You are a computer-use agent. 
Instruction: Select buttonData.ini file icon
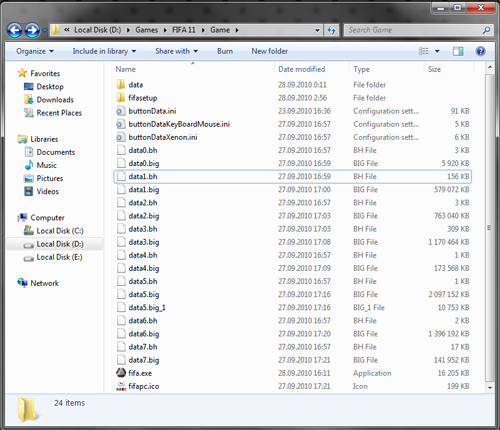point(121,111)
